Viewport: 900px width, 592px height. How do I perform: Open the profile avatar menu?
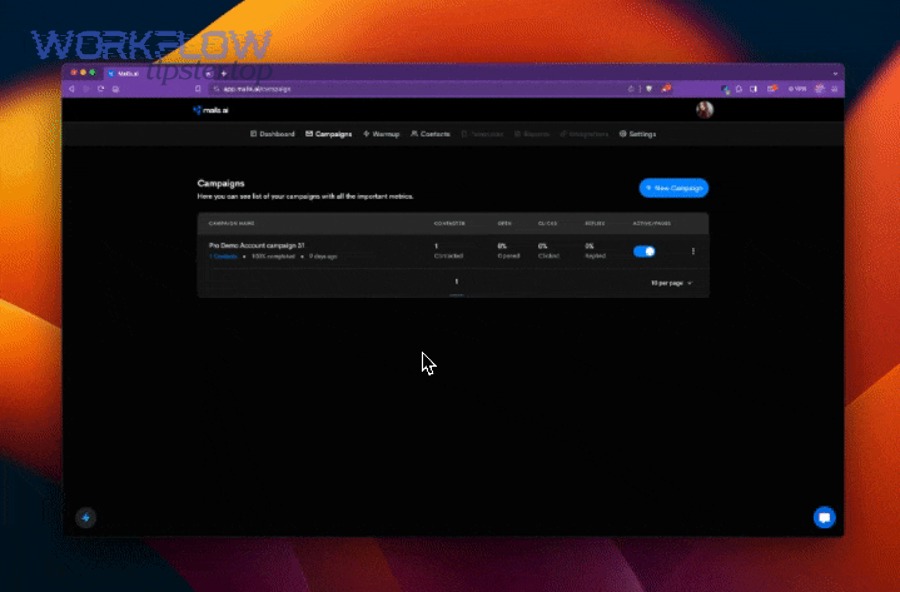click(x=706, y=110)
